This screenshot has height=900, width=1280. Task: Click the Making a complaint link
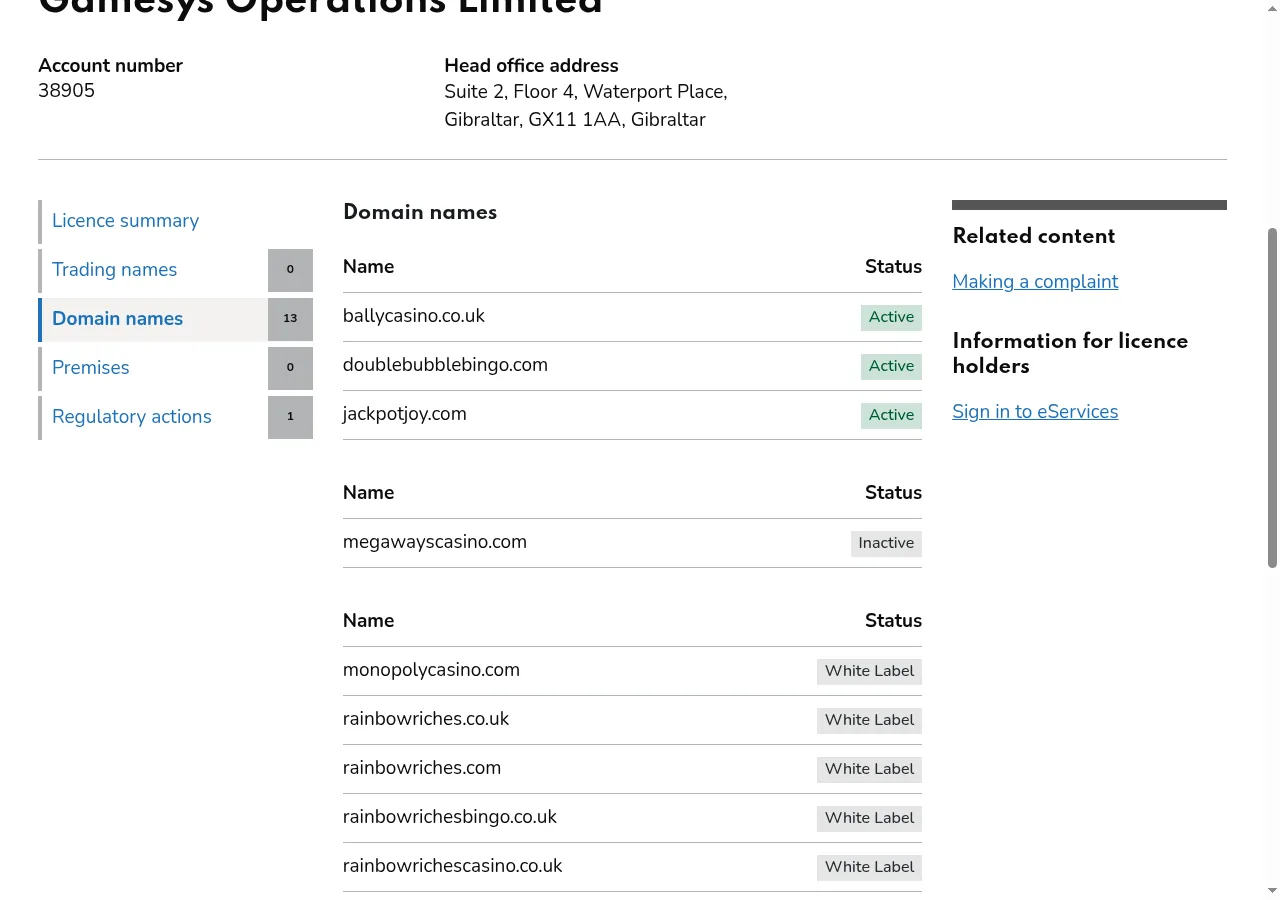click(x=1035, y=282)
